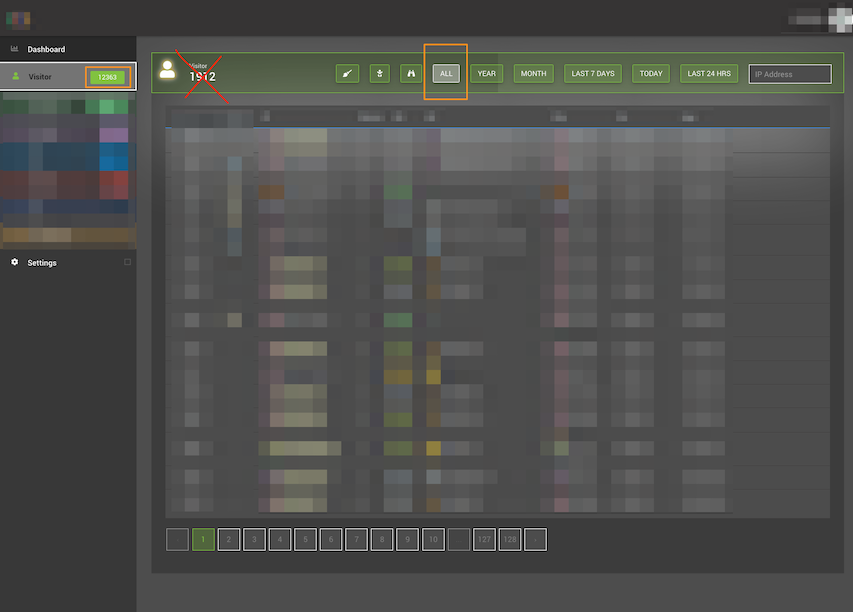Click the bug spider icon button
The image size is (853, 612).
(380, 73)
